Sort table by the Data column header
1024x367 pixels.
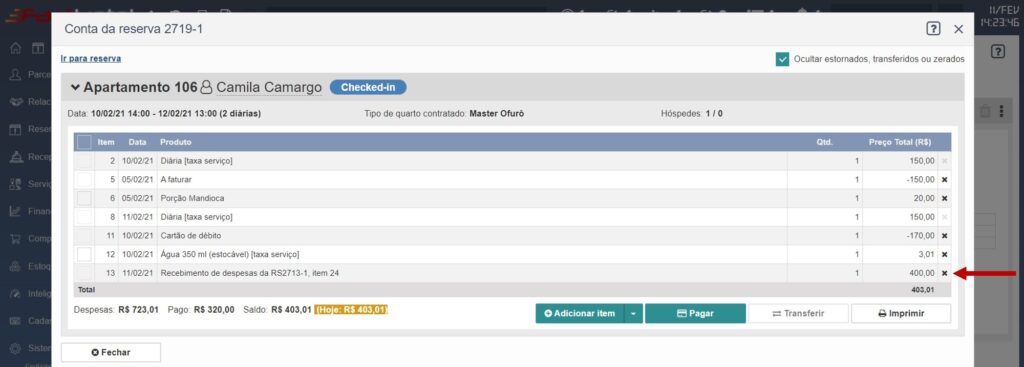[137, 142]
